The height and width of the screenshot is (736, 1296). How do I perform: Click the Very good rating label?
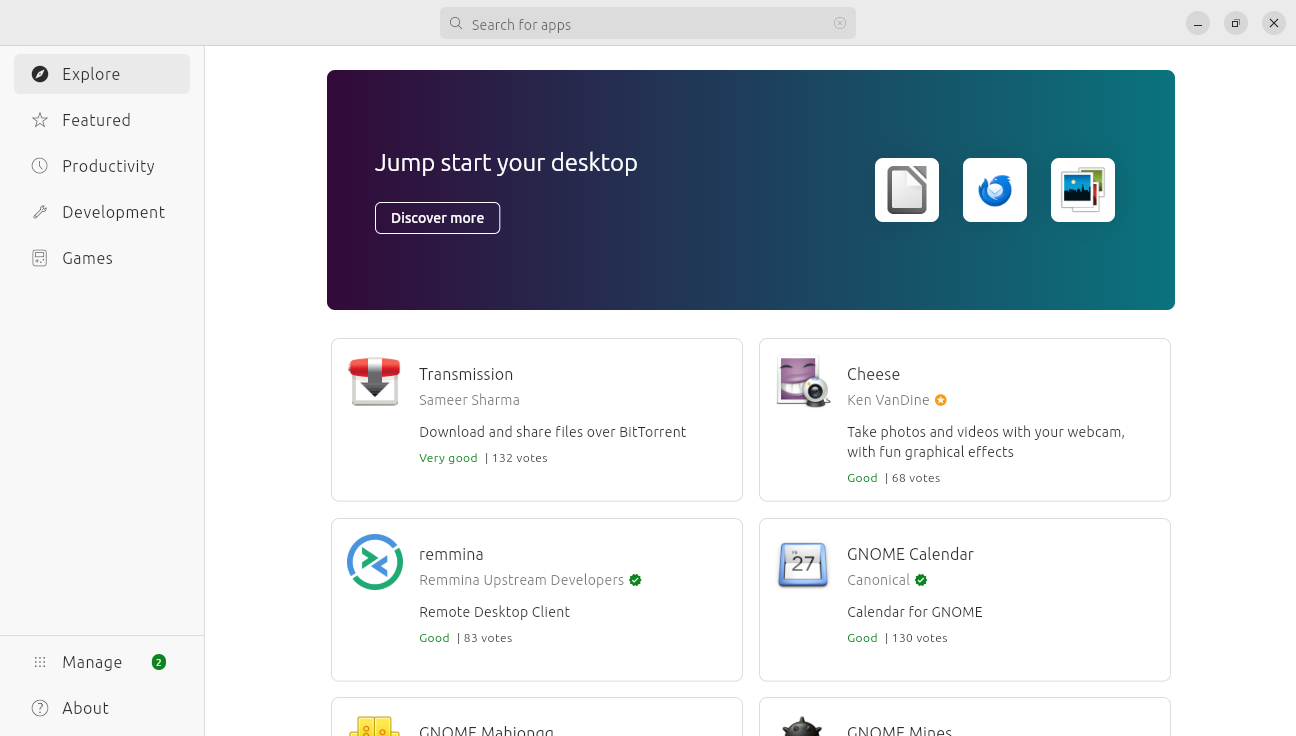coord(448,458)
